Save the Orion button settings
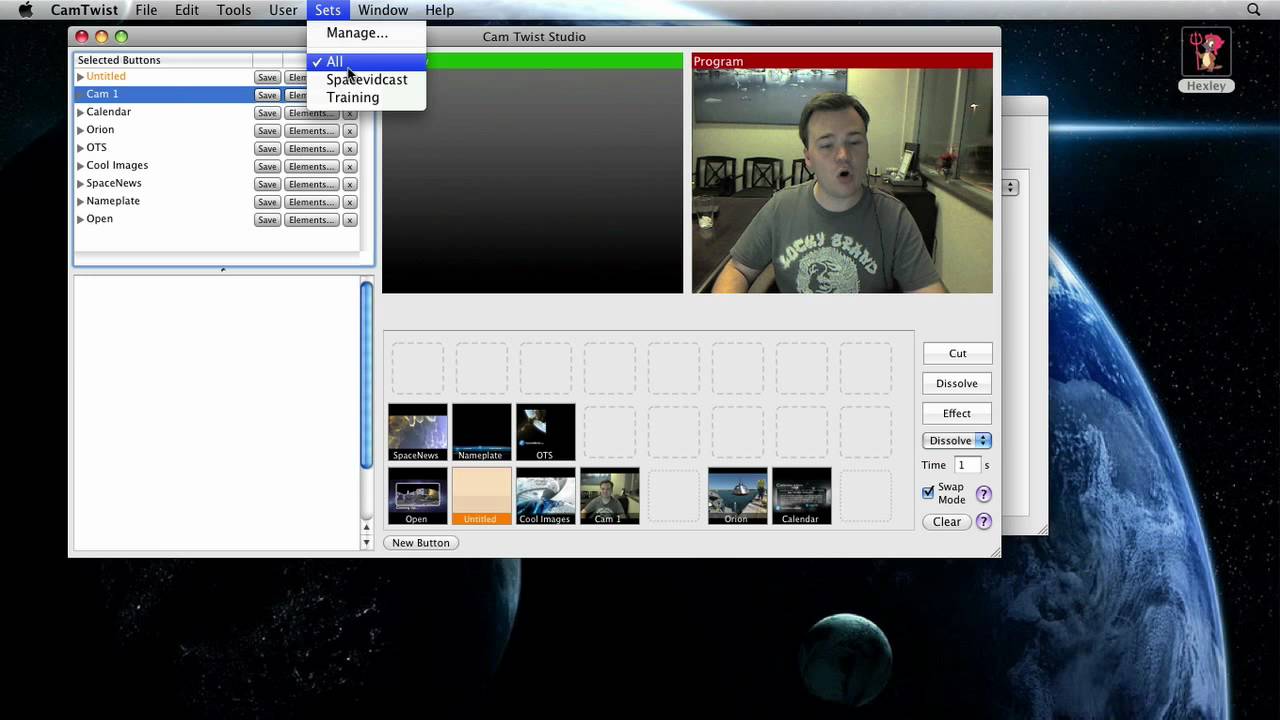 tap(267, 131)
